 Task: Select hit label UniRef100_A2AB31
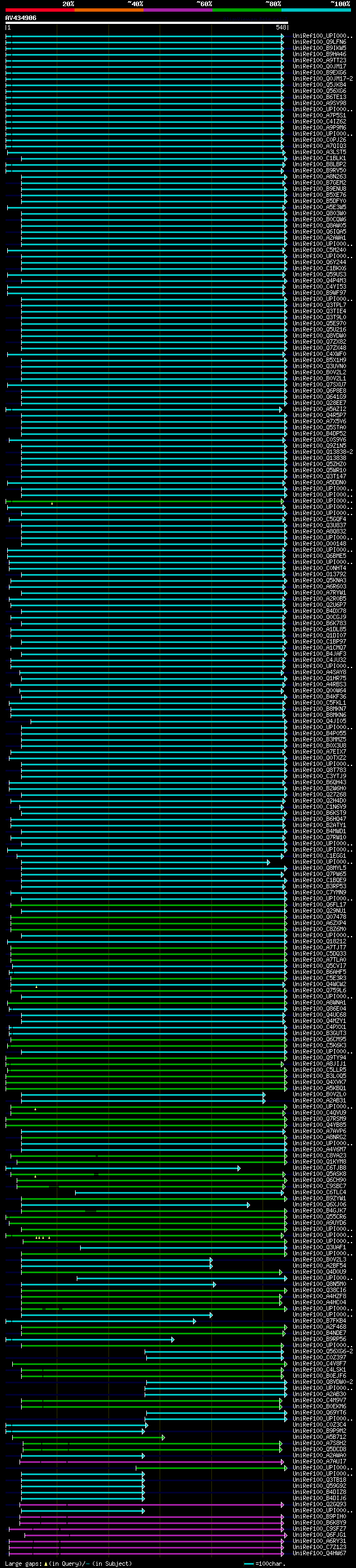[319, 1101]
